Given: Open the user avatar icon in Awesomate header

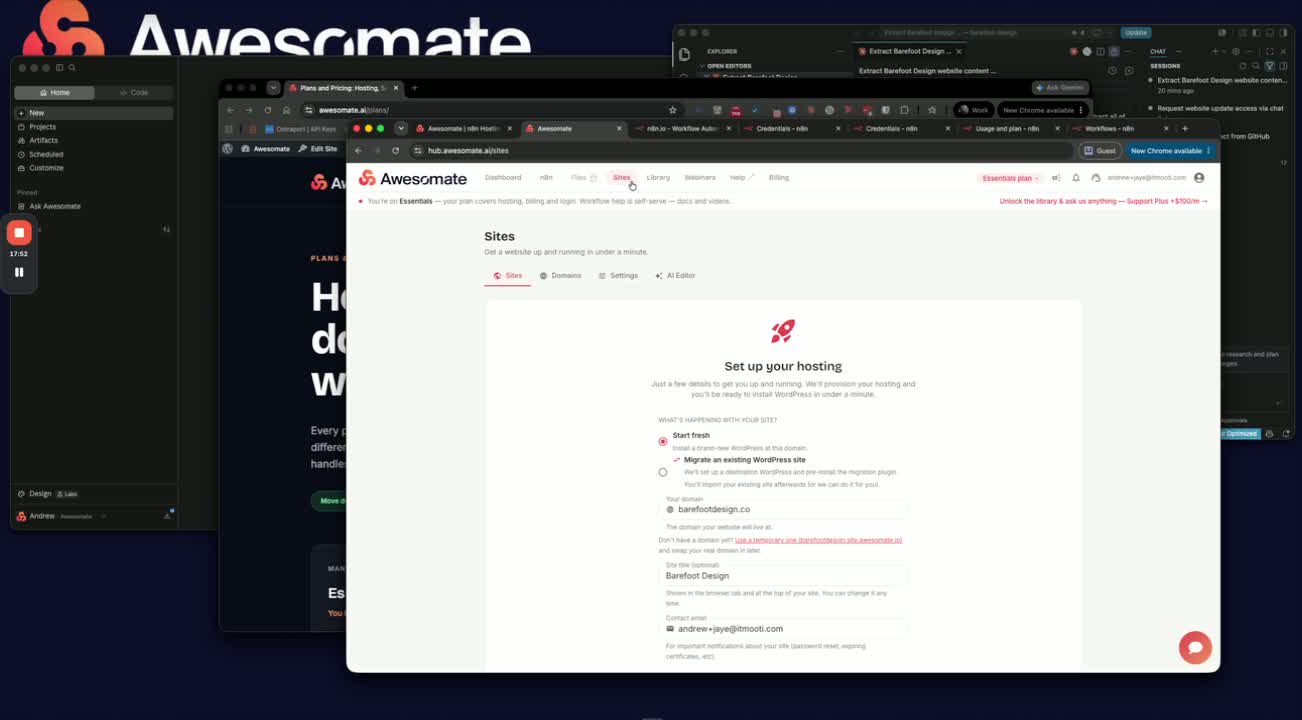Looking at the screenshot, I should 1199,178.
